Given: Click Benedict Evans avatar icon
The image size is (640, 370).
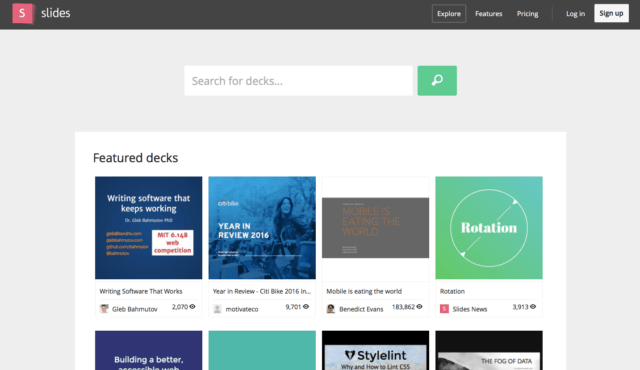Looking at the screenshot, I should click(x=331, y=309).
